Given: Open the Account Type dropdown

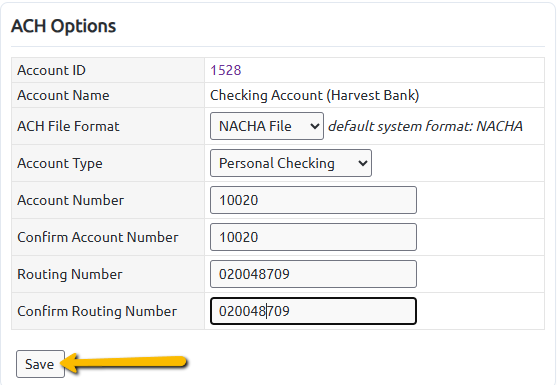Looking at the screenshot, I should 291,163.
